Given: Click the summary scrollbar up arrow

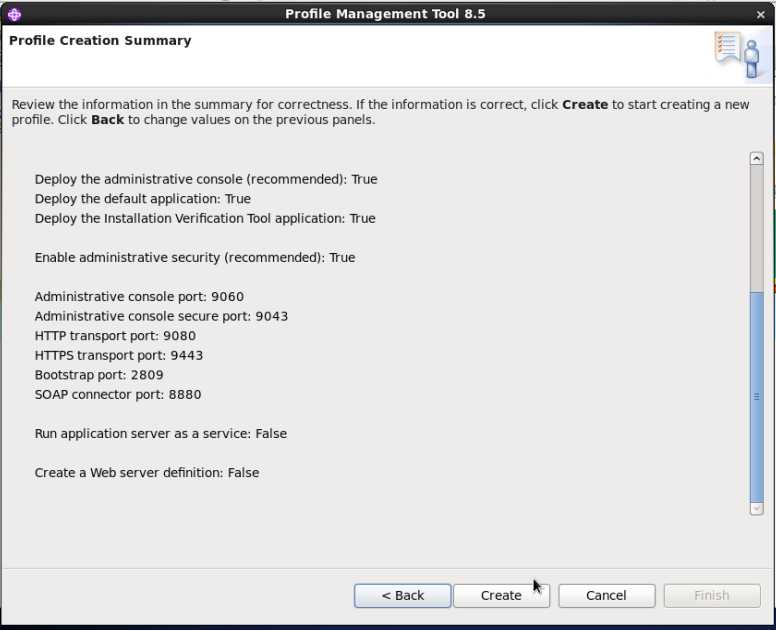Looking at the screenshot, I should (756, 159).
